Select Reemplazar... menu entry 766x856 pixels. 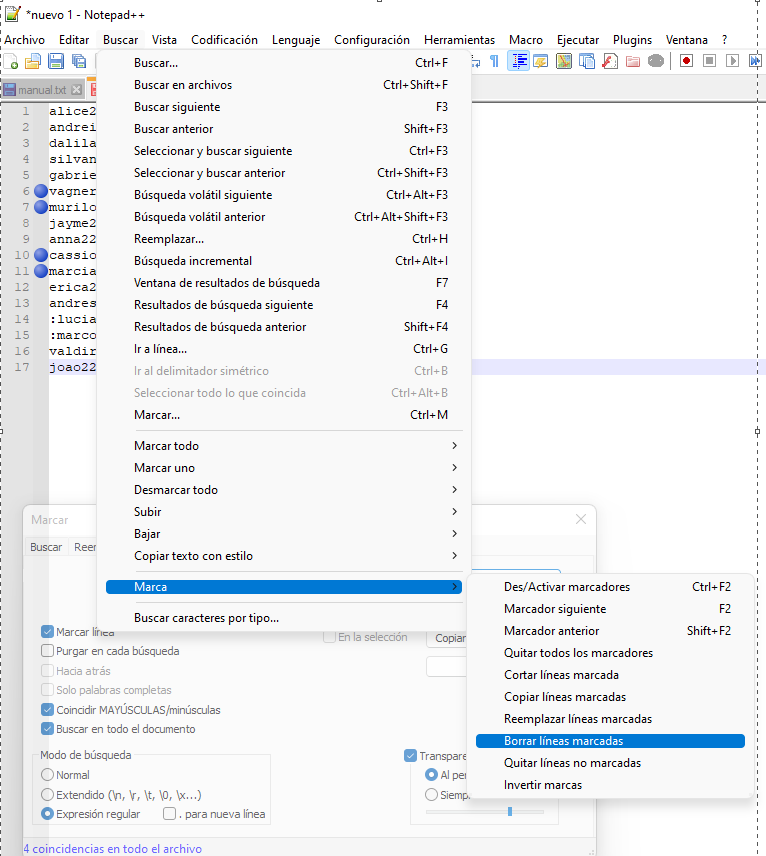click(284, 239)
